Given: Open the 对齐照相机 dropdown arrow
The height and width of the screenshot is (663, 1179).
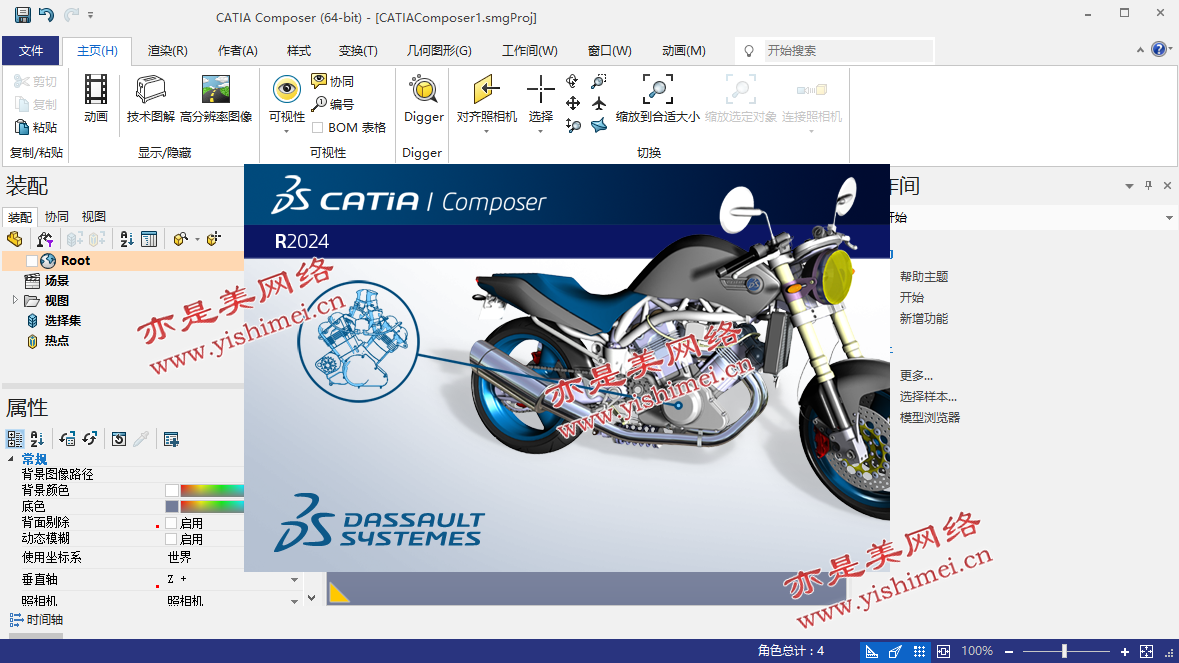Looking at the screenshot, I should (x=486, y=131).
